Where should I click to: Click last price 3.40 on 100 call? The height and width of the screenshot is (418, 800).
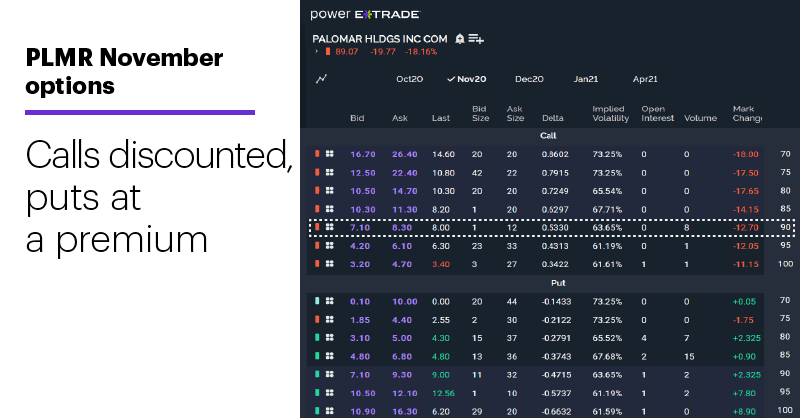[x=441, y=264]
